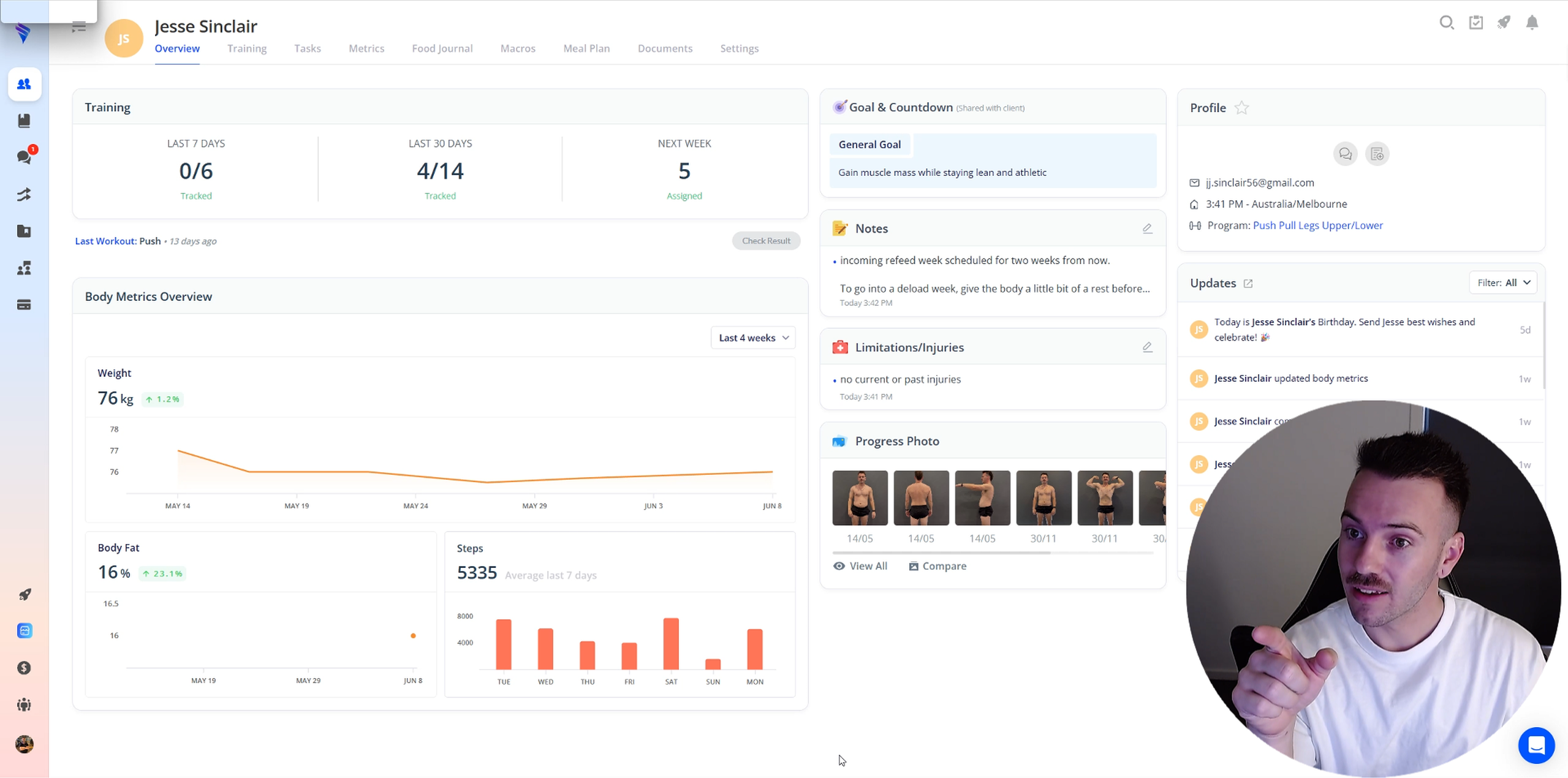Open Push Pull Legs Upper/Lower program link
This screenshot has width=1568, height=778.
pos(1318,225)
